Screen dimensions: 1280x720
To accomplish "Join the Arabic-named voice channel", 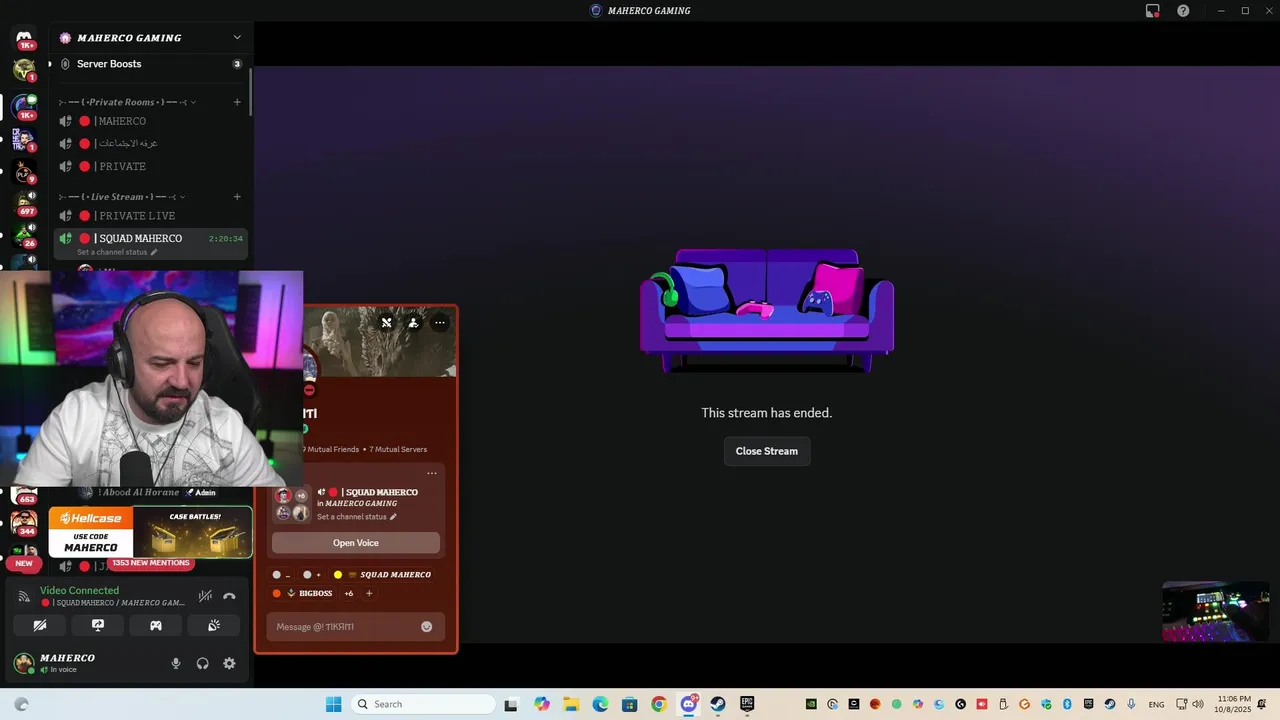I will [x=150, y=144].
